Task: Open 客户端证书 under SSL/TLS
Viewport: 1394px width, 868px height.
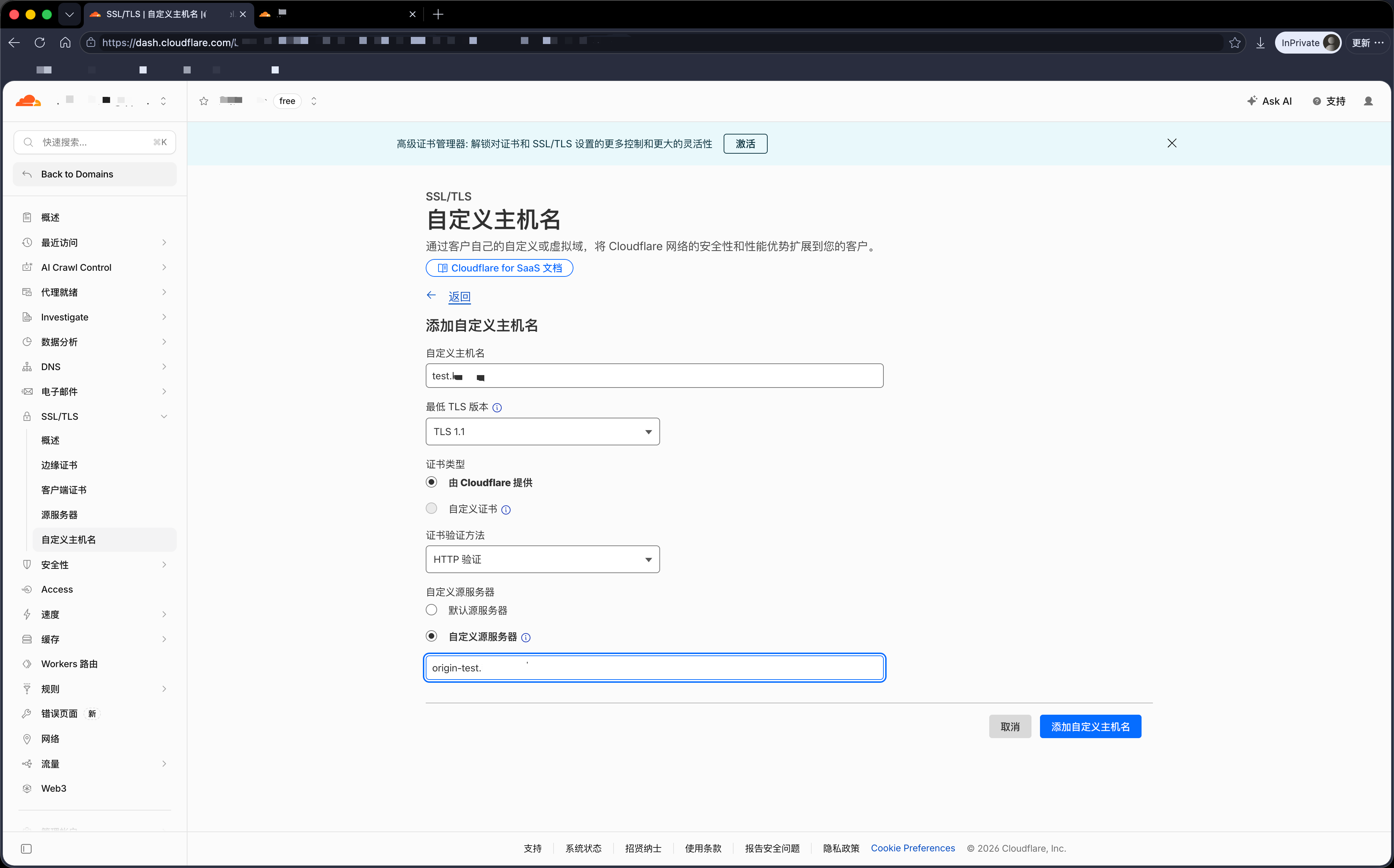Action: coord(64,490)
